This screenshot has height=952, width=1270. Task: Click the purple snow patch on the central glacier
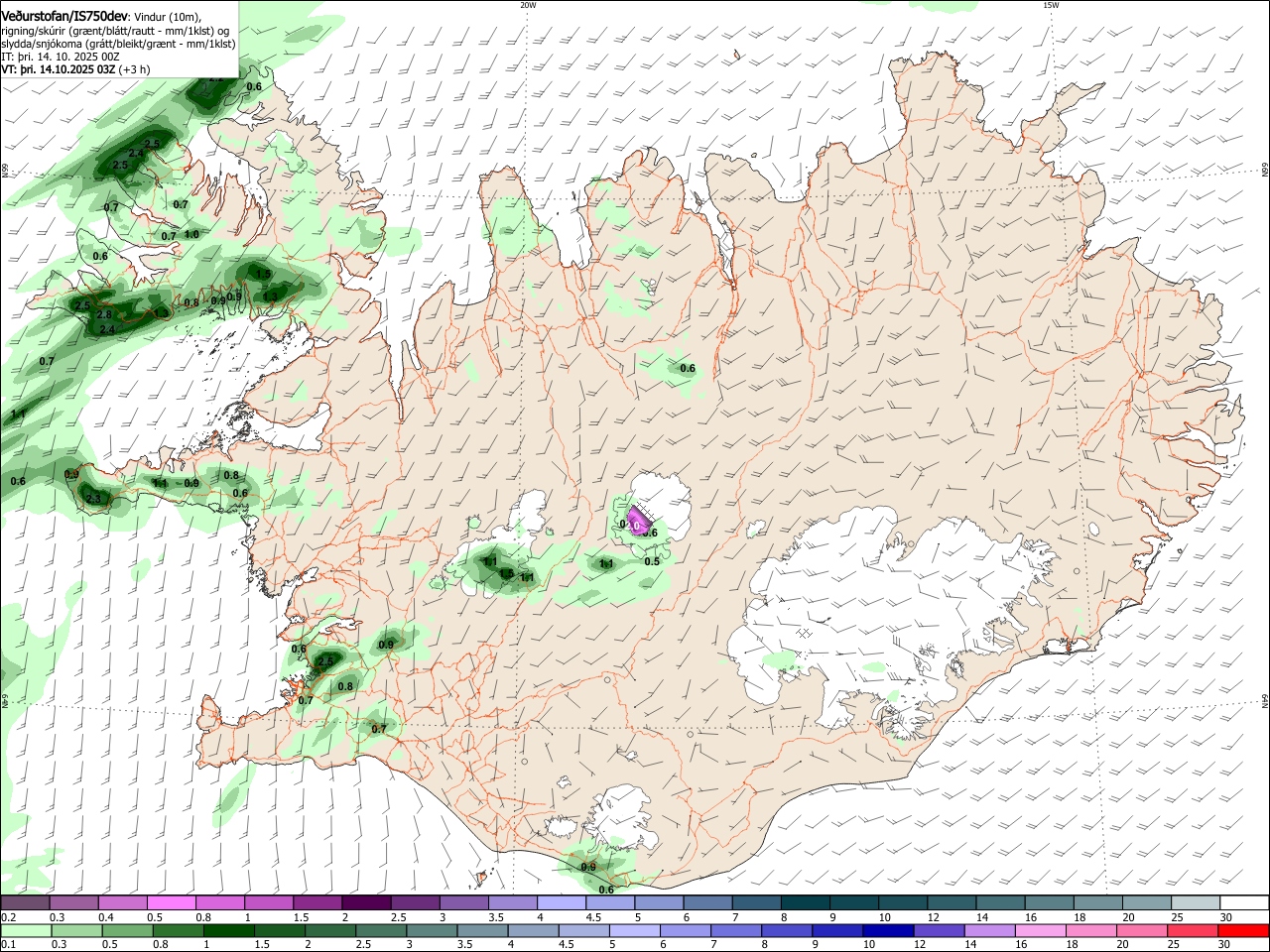point(637,520)
